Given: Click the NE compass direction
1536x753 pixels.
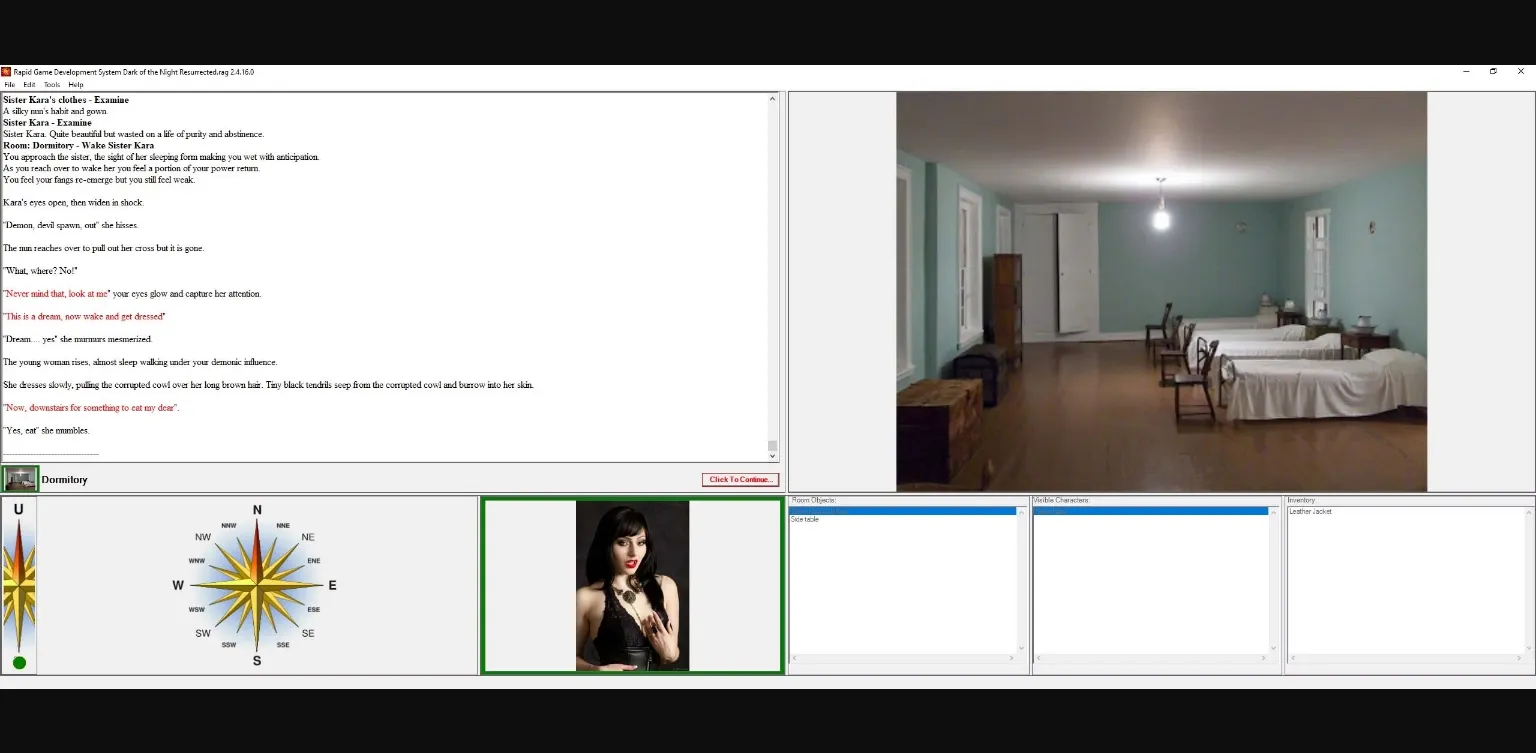Looking at the screenshot, I should [x=307, y=537].
